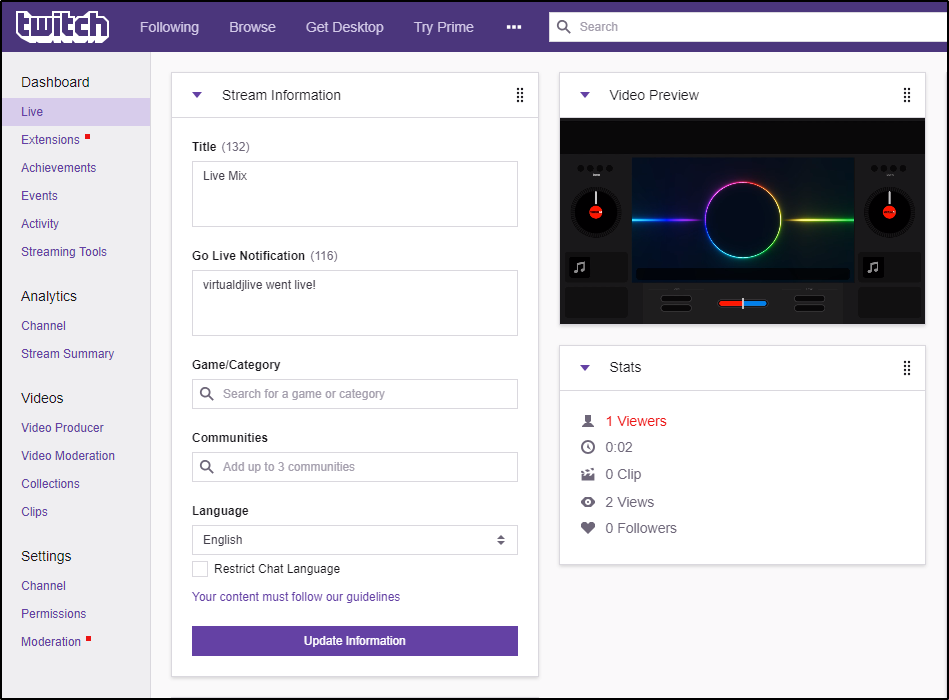Click the Twitch logo
Screen dimensions: 949x700
click(62, 27)
